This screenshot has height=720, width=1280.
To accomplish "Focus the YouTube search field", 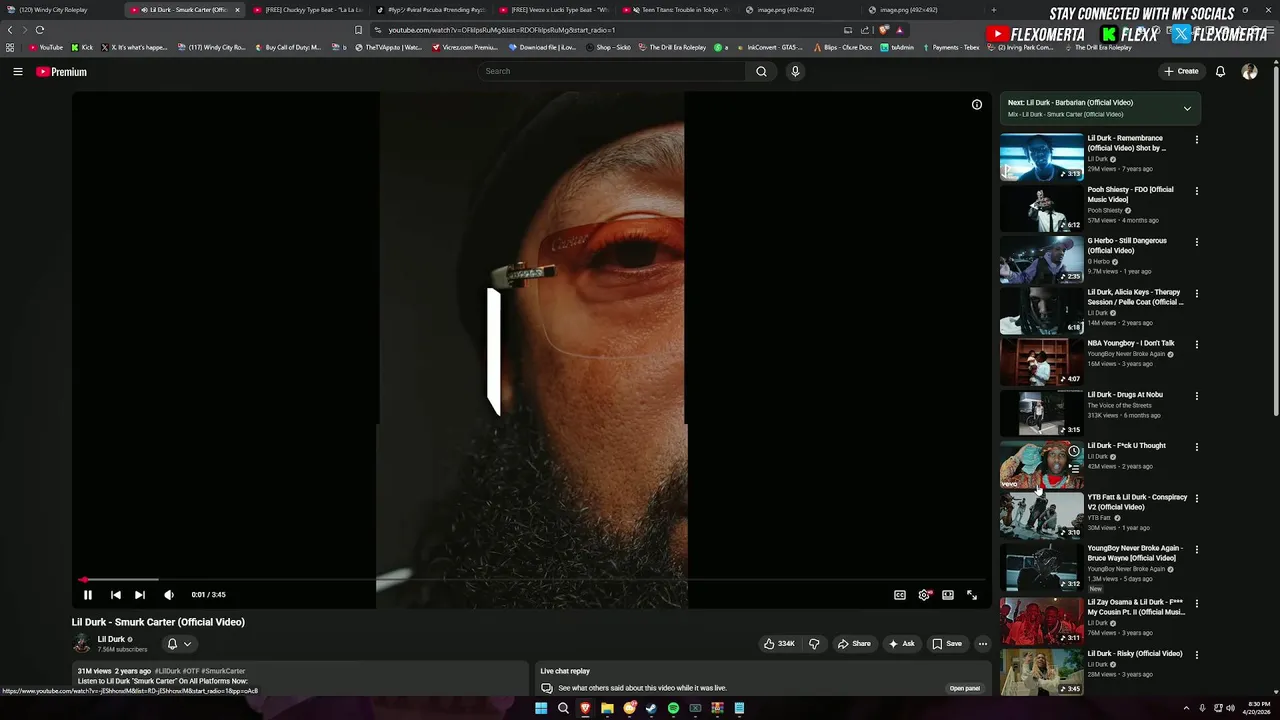I will (x=612, y=71).
